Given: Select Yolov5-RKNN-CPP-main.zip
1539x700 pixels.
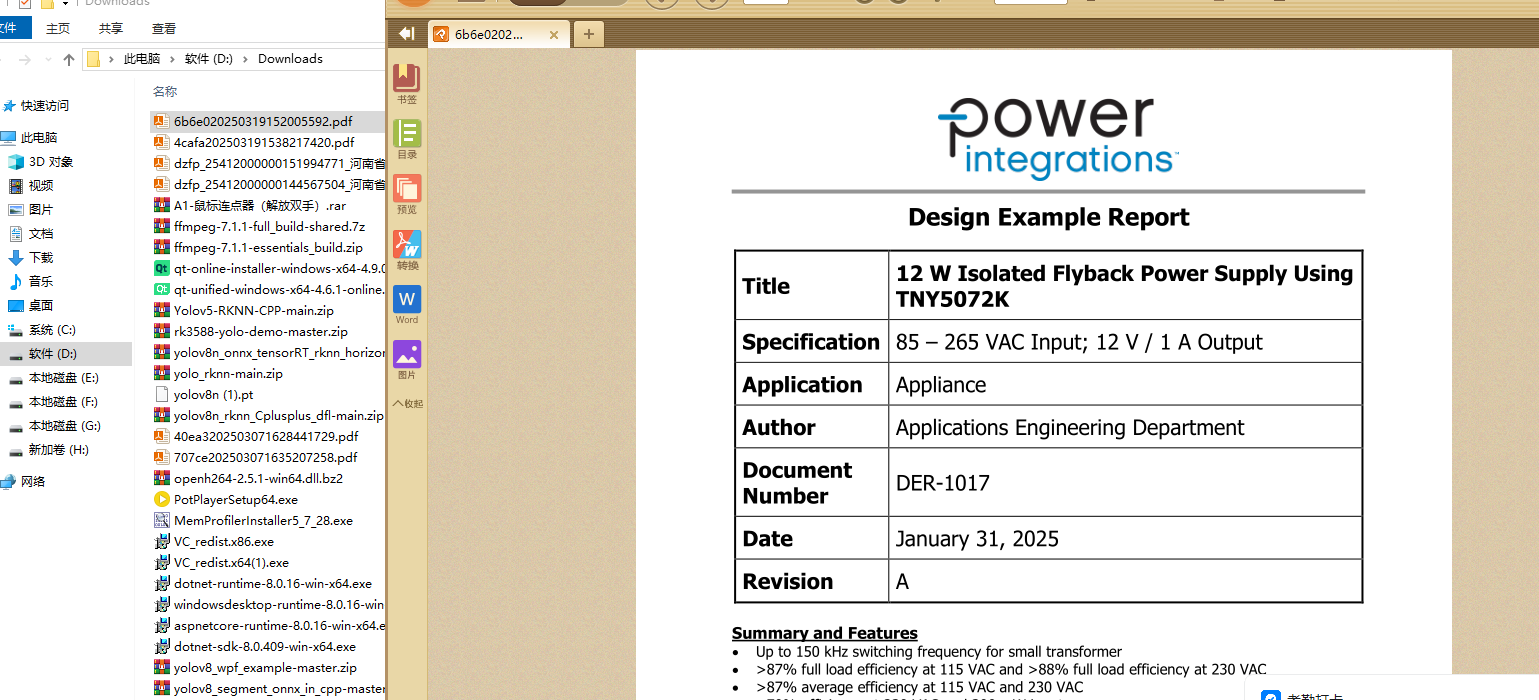Looking at the screenshot, I should pyautogui.click(x=254, y=311).
